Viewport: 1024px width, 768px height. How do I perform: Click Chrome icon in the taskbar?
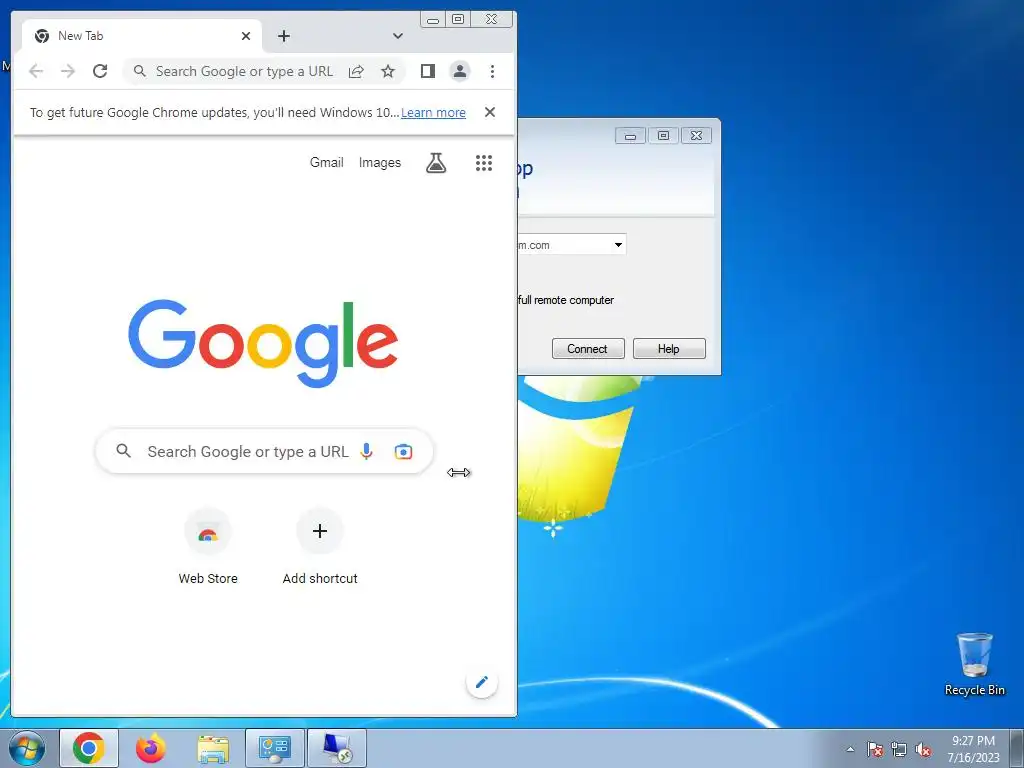click(x=89, y=748)
